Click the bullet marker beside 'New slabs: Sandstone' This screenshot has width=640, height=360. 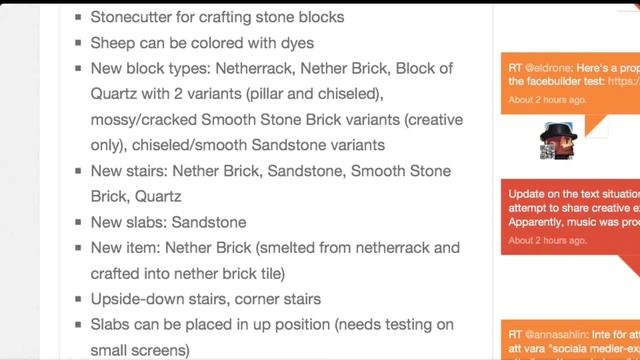click(78, 222)
